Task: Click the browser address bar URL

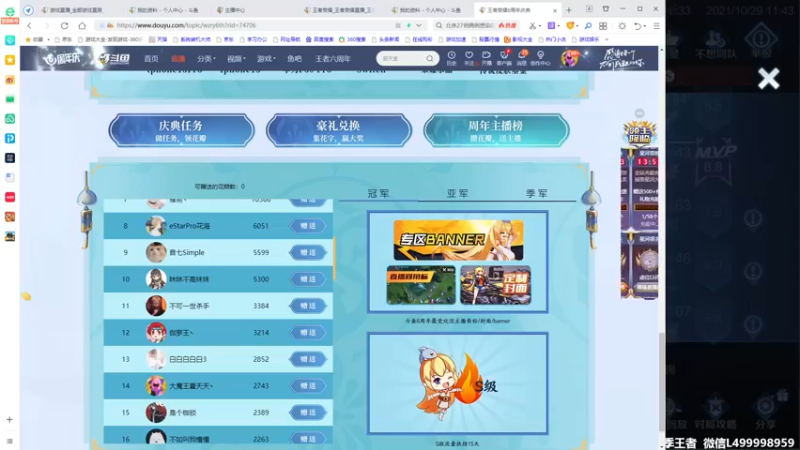Action: pos(186,25)
